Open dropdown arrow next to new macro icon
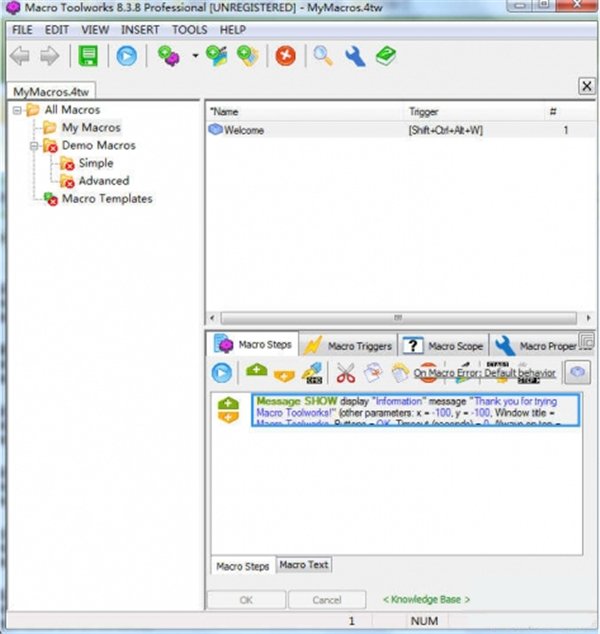Screen dimensions: 600x634 [194, 57]
